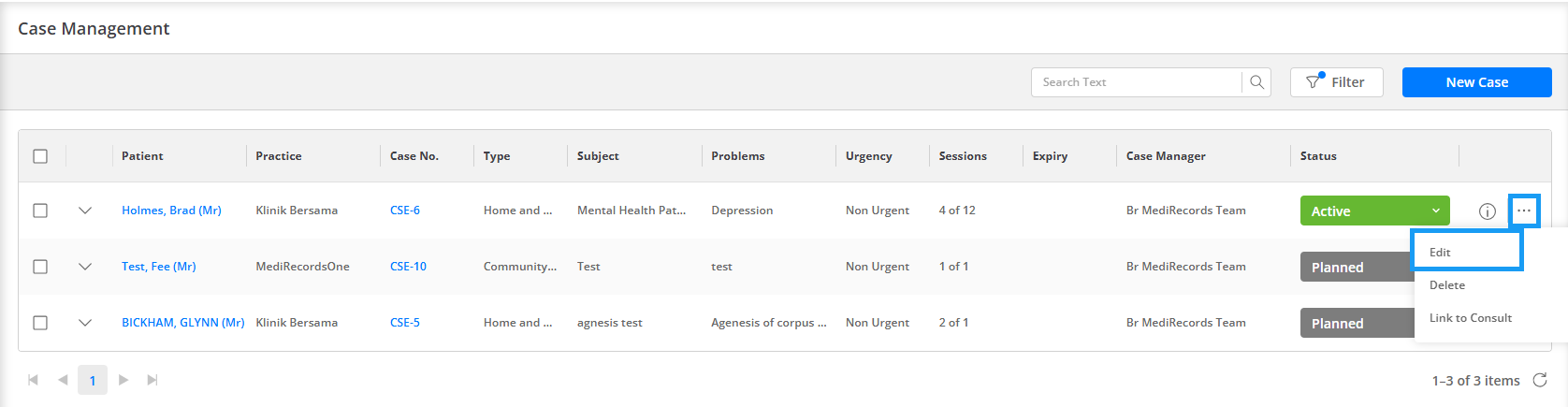Open the Active status dropdown

tap(1374, 211)
